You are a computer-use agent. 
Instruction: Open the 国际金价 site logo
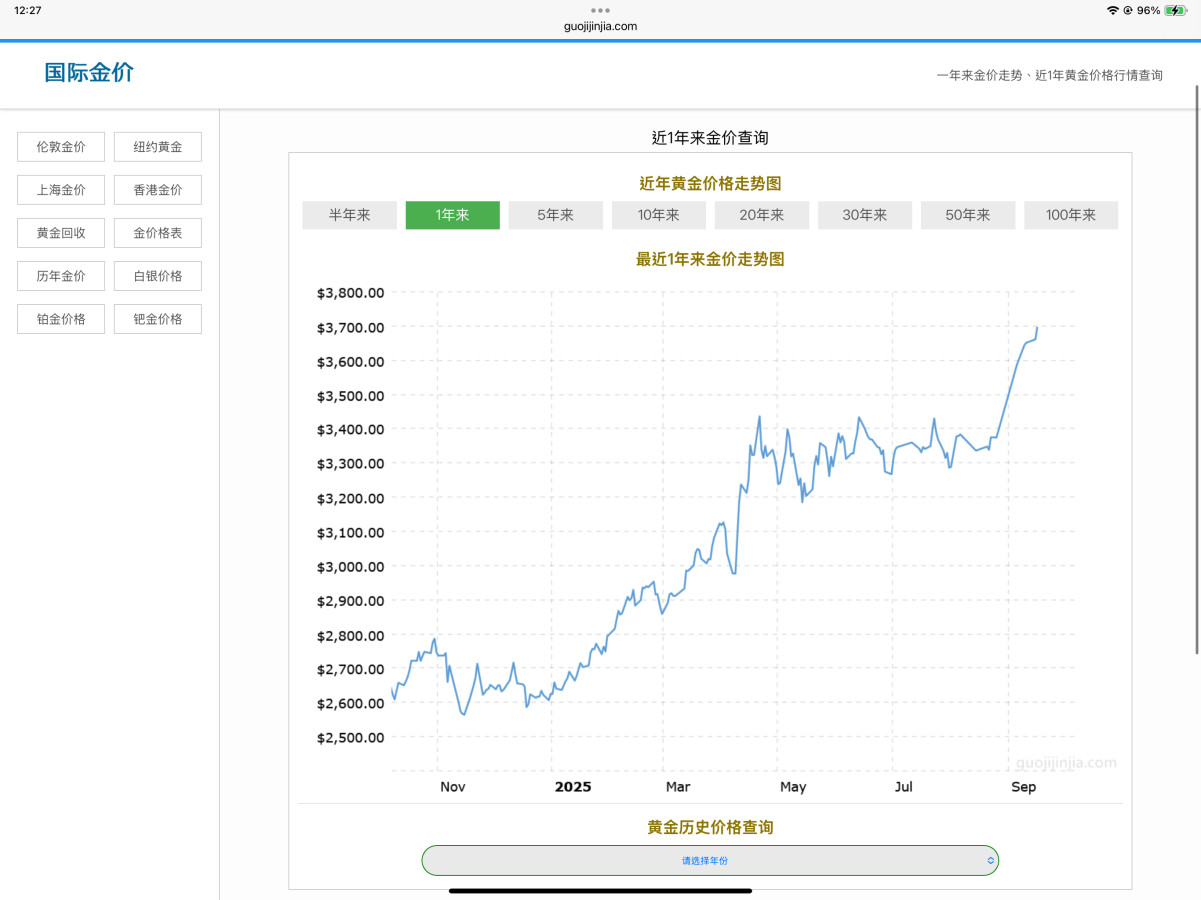(x=89, y=73)
